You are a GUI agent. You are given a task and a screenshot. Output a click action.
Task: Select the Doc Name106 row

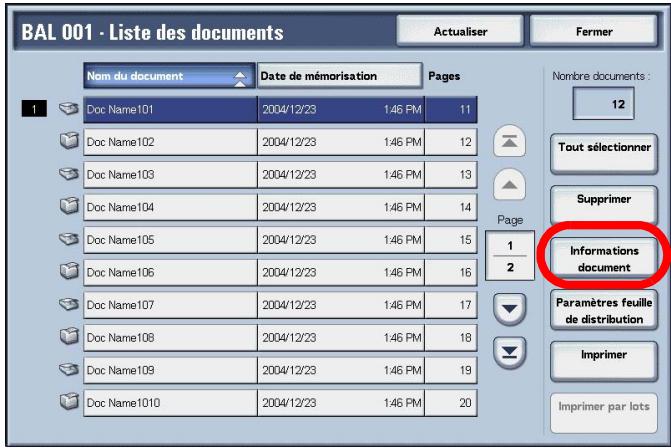coord(280,272)
